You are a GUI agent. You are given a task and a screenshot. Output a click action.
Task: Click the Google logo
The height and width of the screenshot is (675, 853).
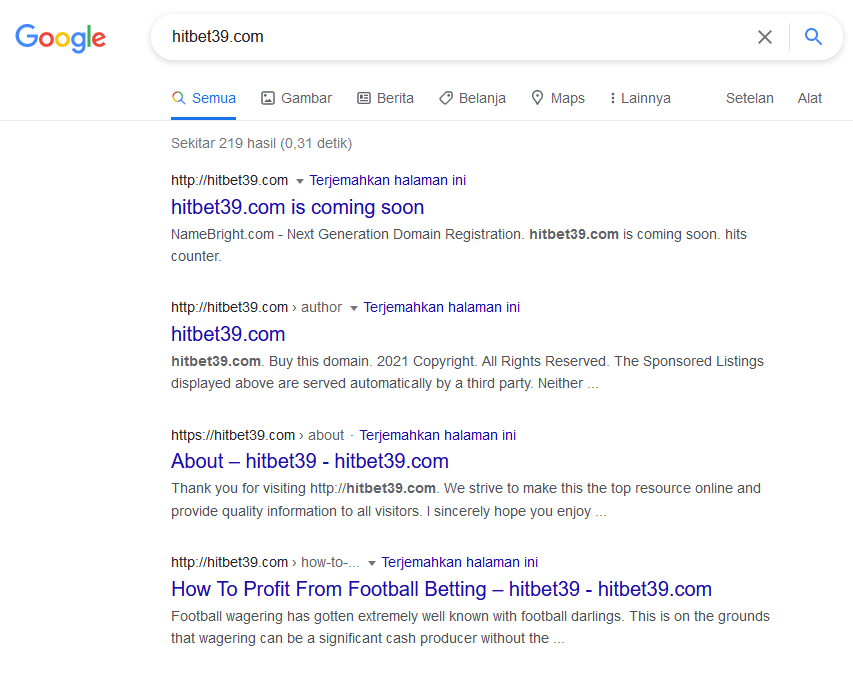(60, 38)
